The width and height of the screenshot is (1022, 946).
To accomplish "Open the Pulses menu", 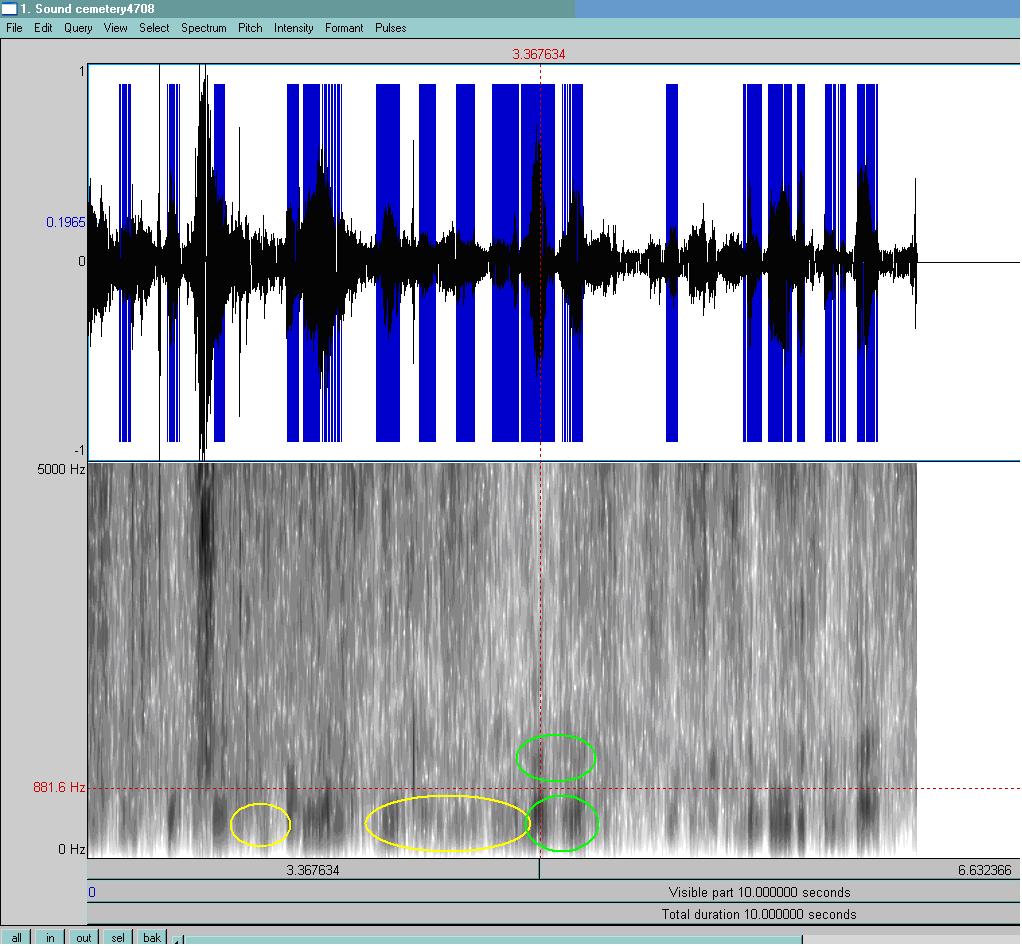I will pyautogui.click(x=391, y=28).
